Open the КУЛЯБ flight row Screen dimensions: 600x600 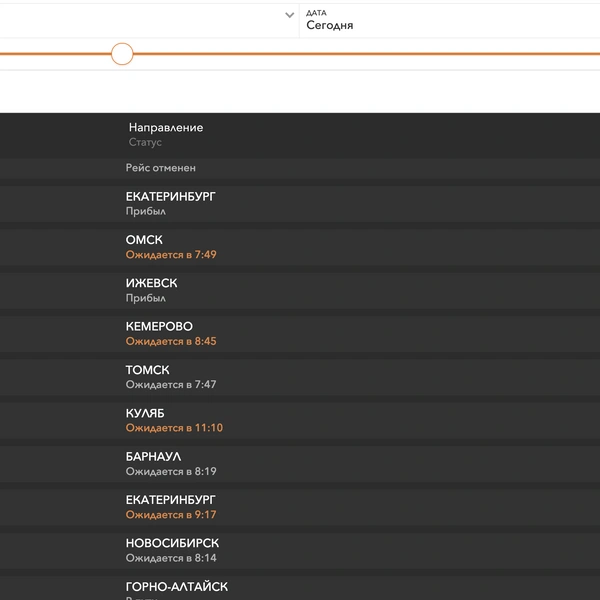pyautogui.click(x=300, y=421)
